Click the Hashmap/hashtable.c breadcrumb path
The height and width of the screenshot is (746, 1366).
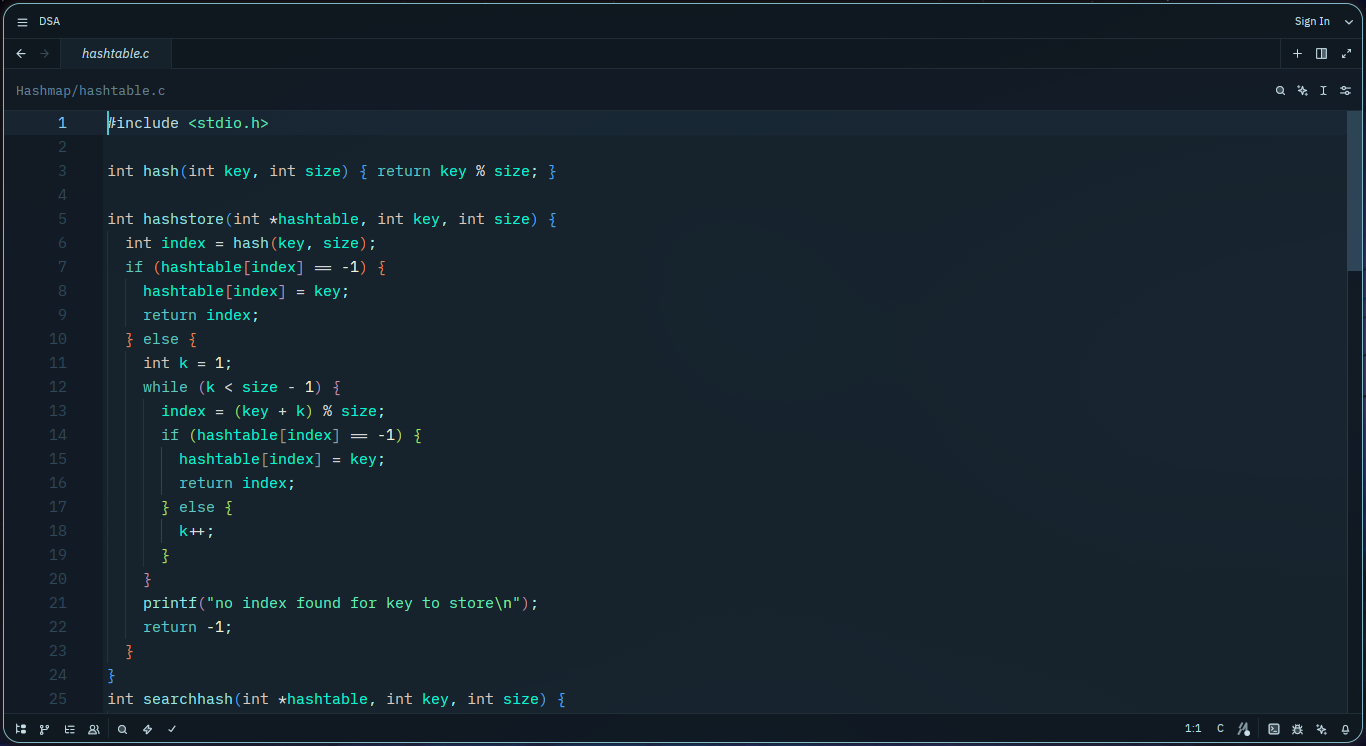91,91
